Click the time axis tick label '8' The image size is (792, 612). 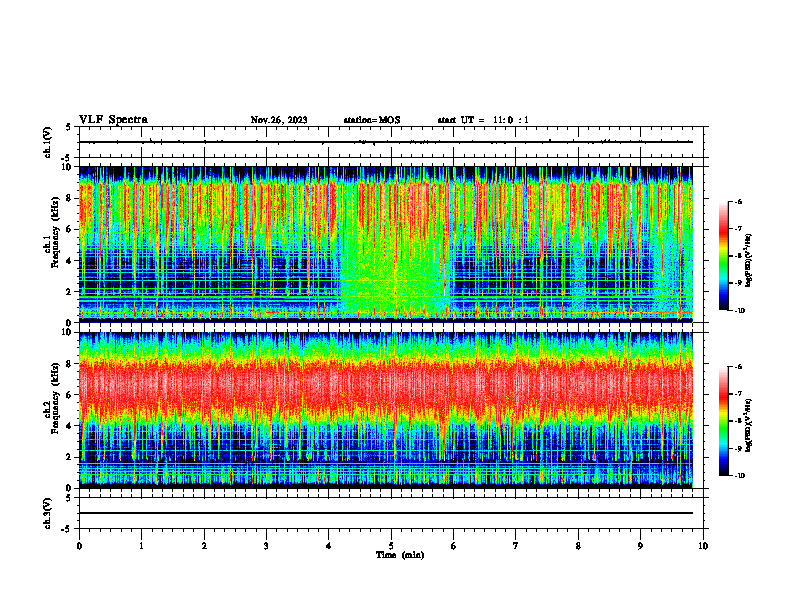click(x=578, y=546)
